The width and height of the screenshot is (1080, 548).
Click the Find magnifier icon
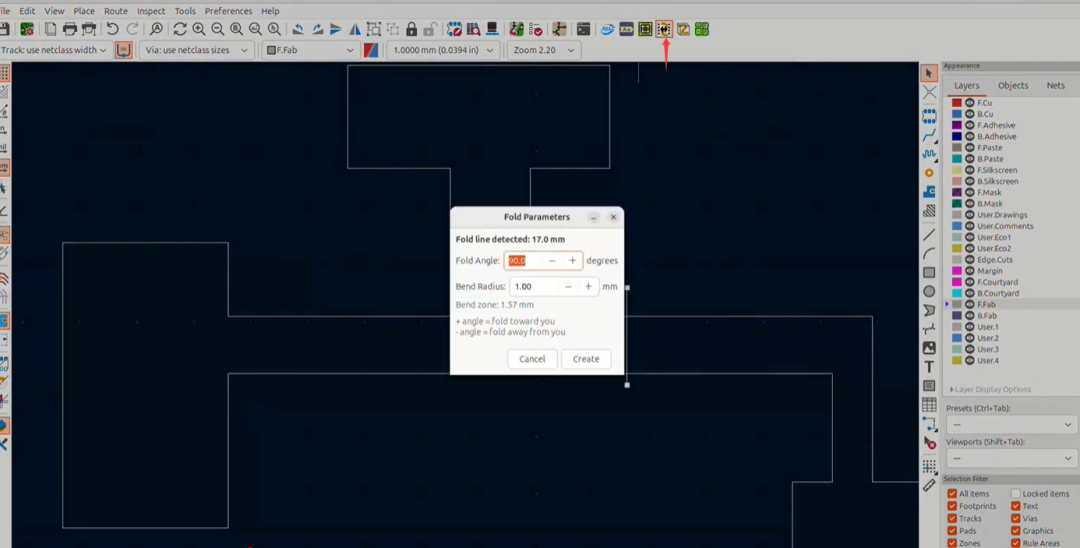156,30
